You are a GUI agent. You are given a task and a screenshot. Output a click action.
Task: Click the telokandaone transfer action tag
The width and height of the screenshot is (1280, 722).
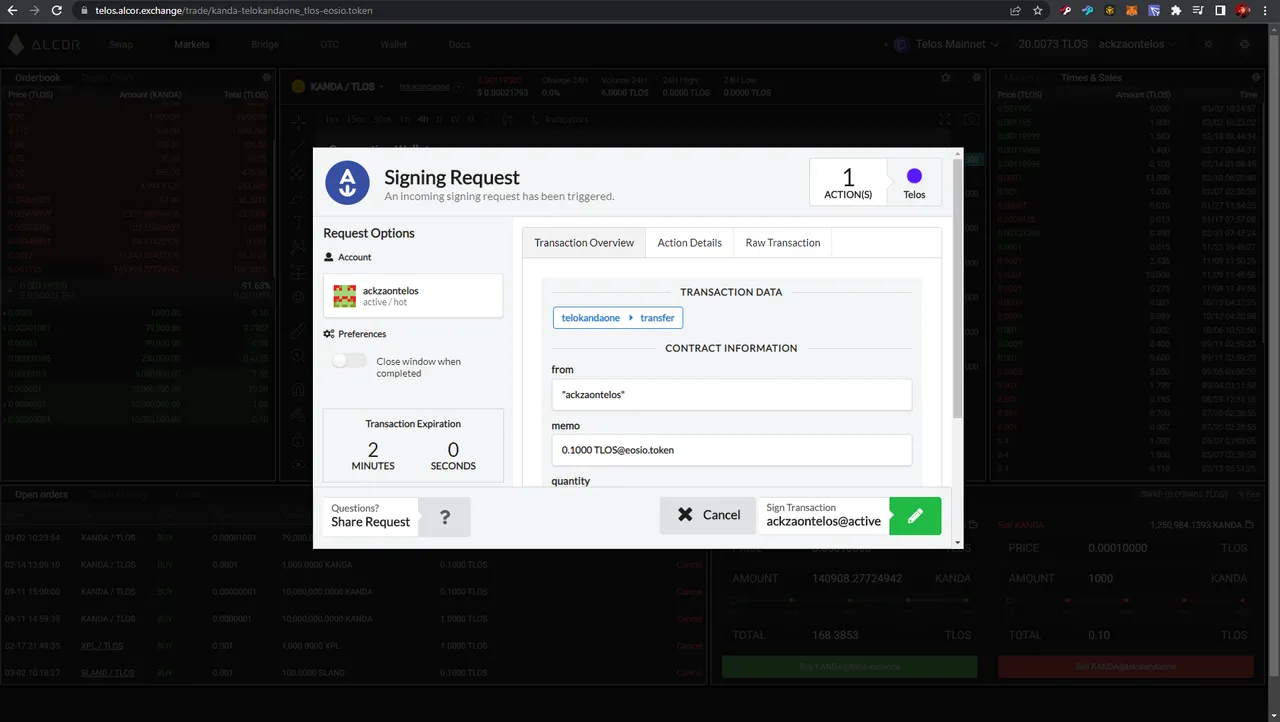coord(618,318)
